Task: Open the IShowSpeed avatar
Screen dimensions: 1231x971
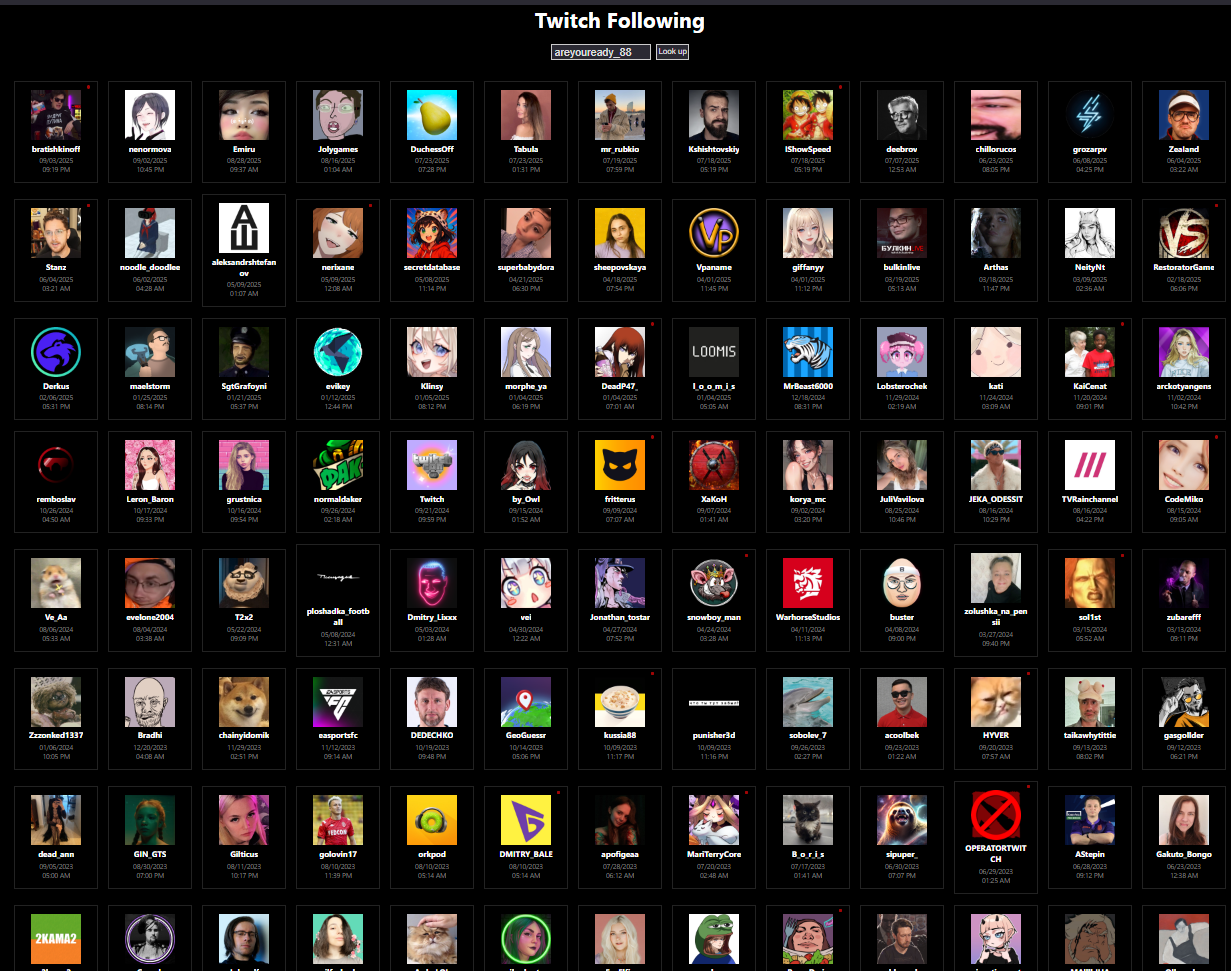Action: click(808, 115)
